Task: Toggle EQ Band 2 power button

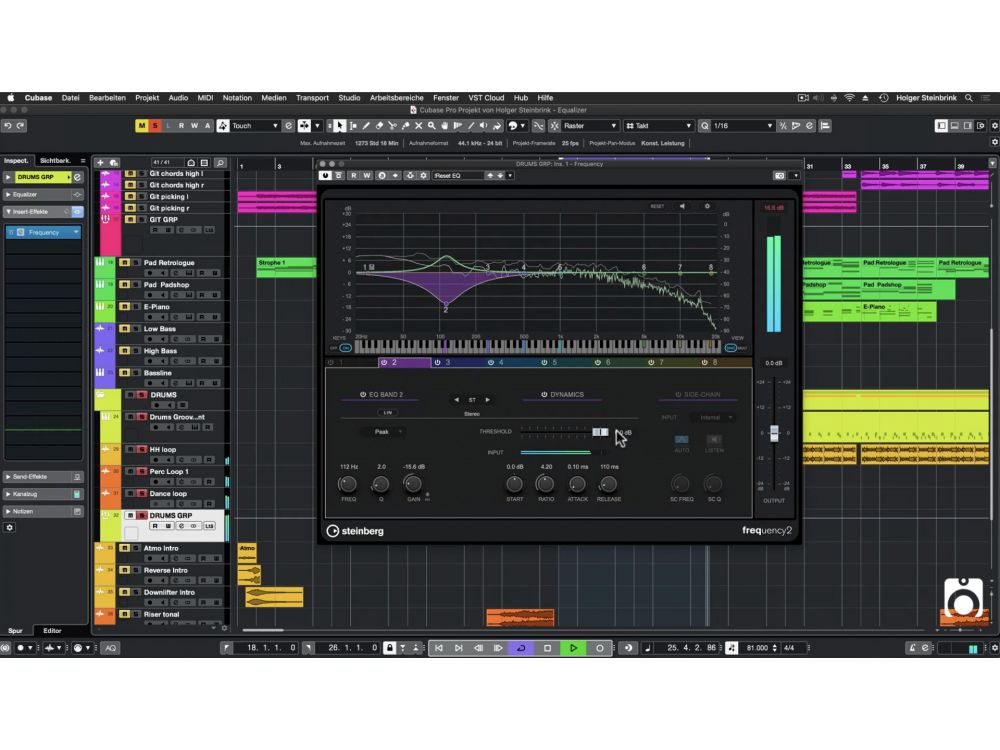Action: click(363, 395)
